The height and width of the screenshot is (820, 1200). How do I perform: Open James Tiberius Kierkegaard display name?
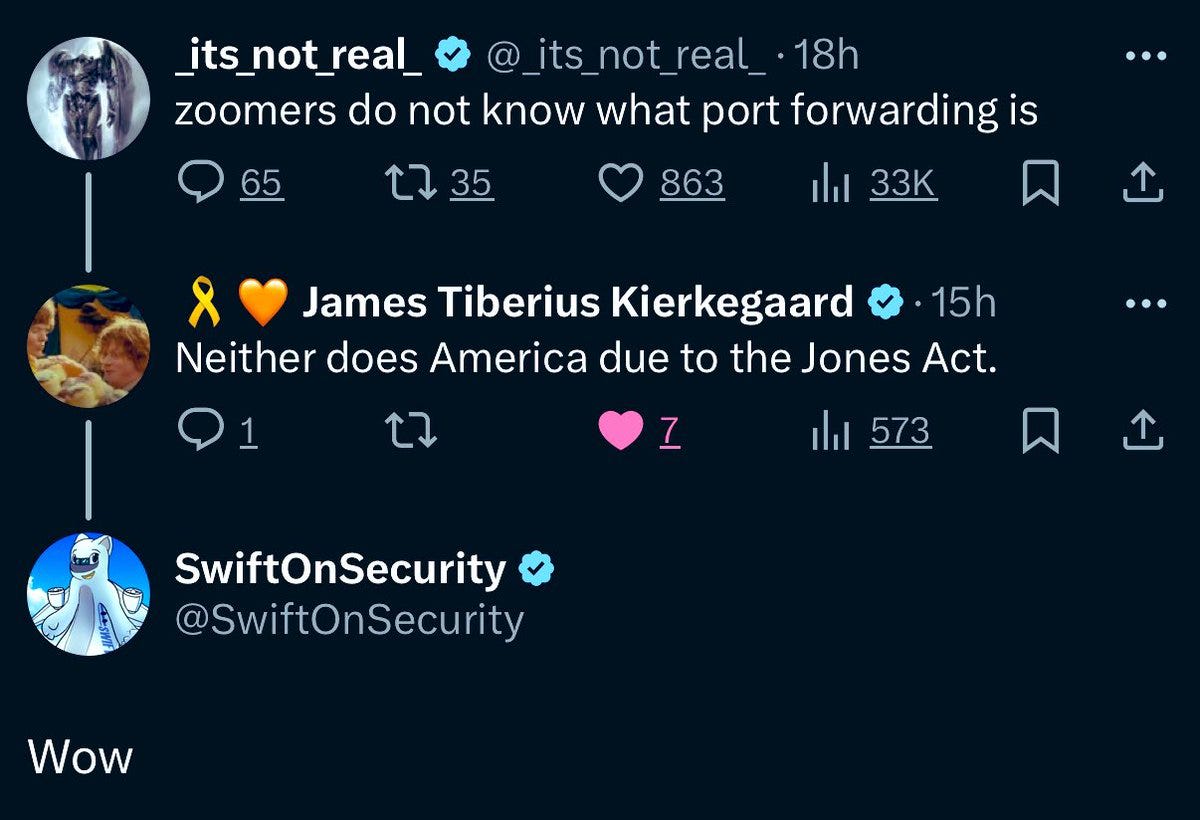point(578,302)
